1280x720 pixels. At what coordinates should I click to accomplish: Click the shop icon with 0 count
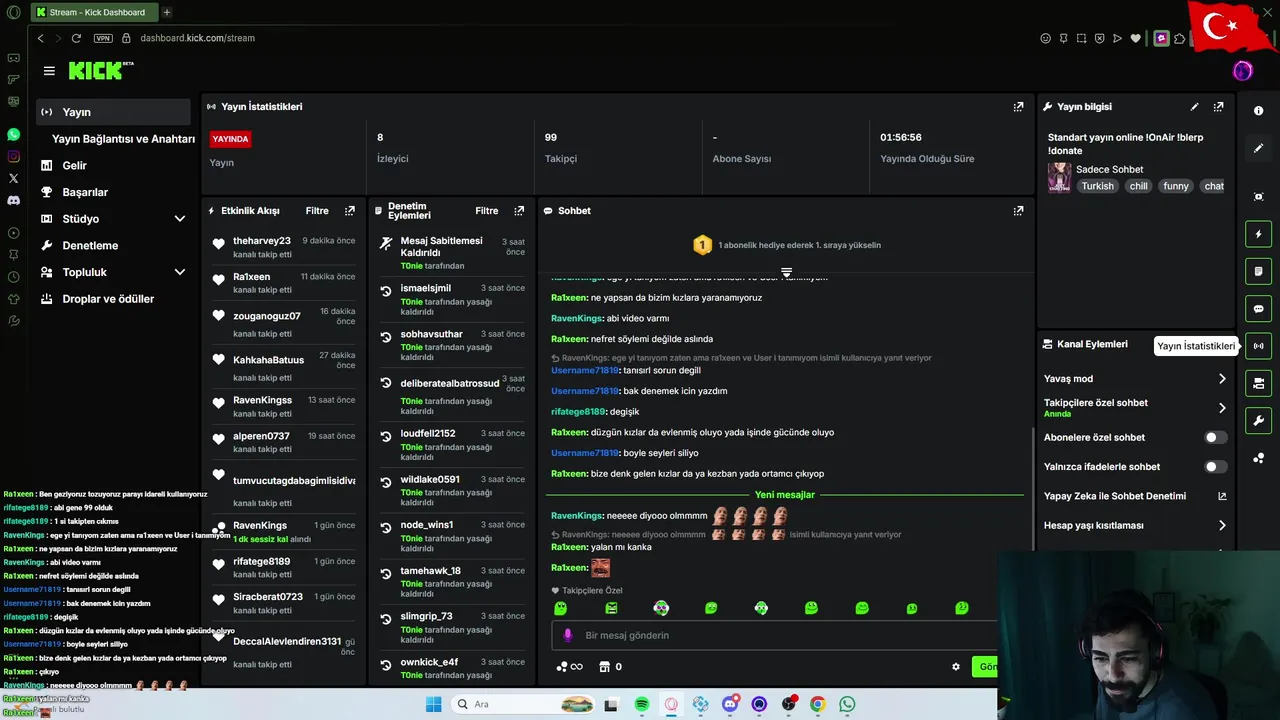tap(610, 667)
